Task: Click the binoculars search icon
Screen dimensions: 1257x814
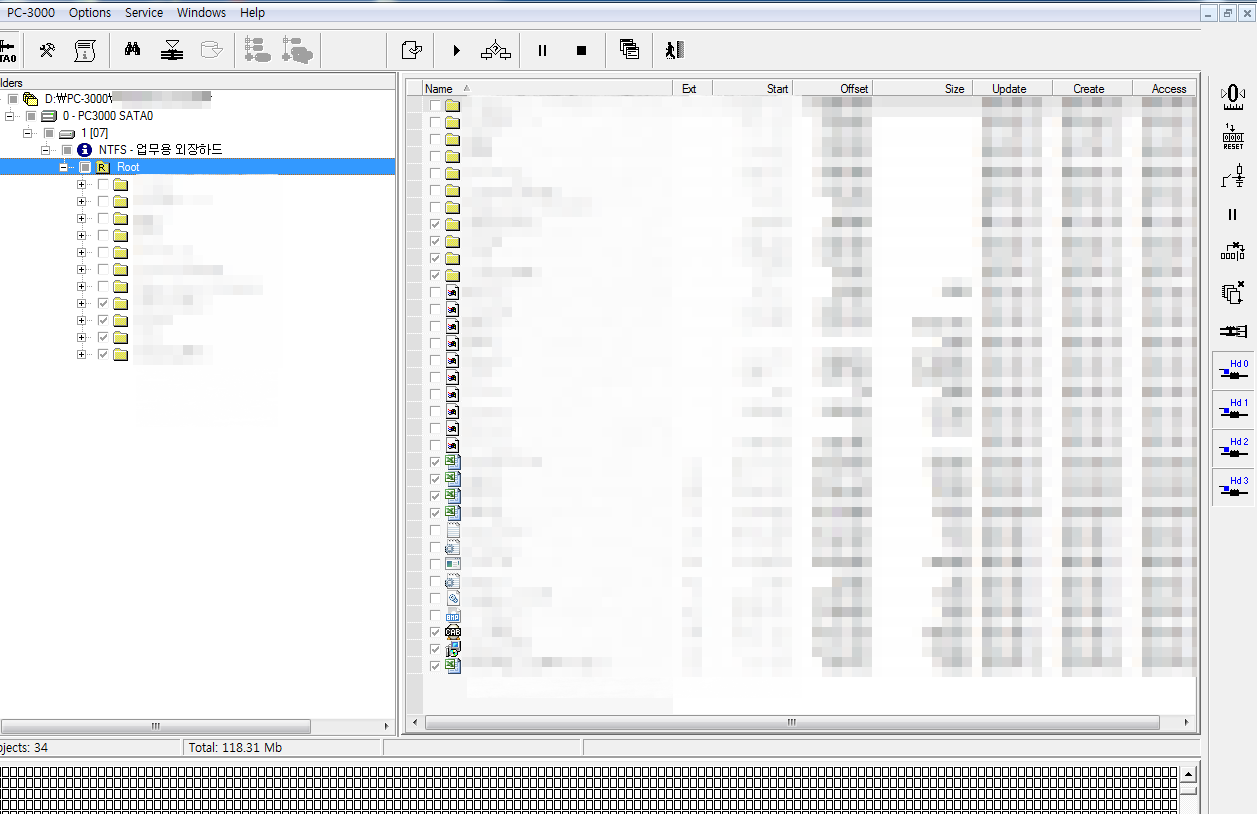Action: [x=132, y=50]
